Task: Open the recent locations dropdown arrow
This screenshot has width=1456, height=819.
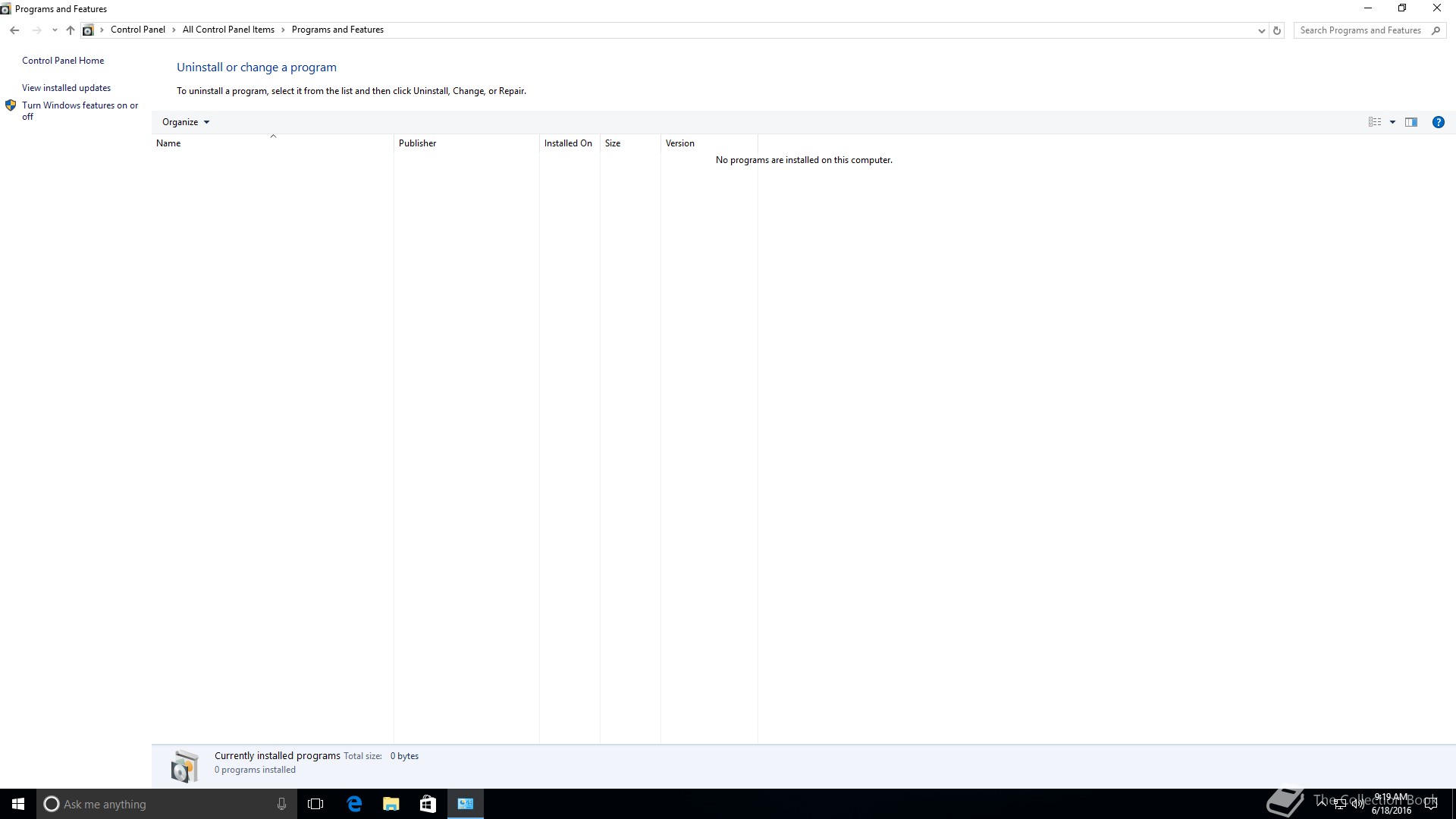Action: 55,30
